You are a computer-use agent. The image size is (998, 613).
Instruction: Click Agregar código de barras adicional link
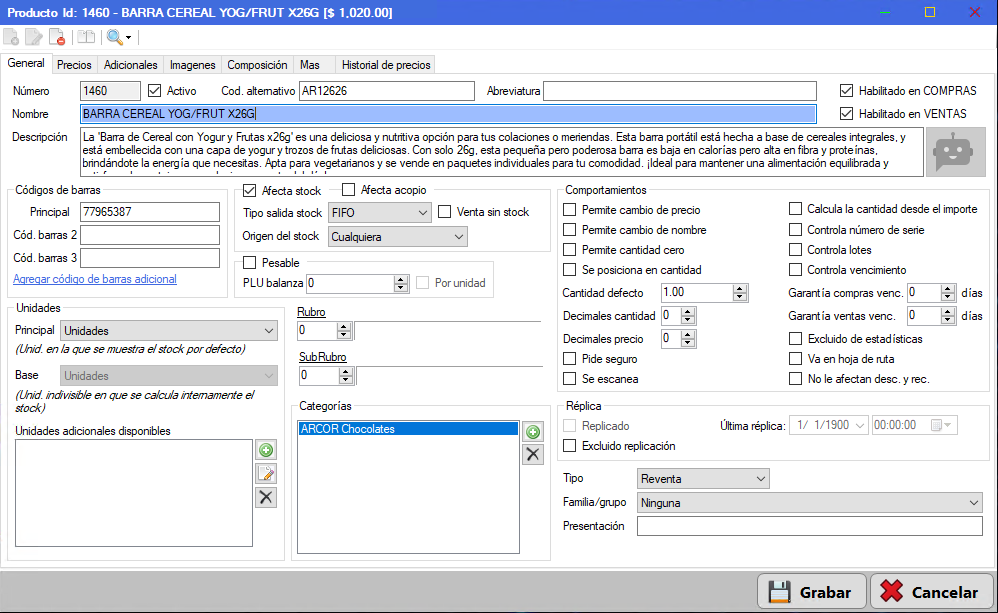point(95,279)
